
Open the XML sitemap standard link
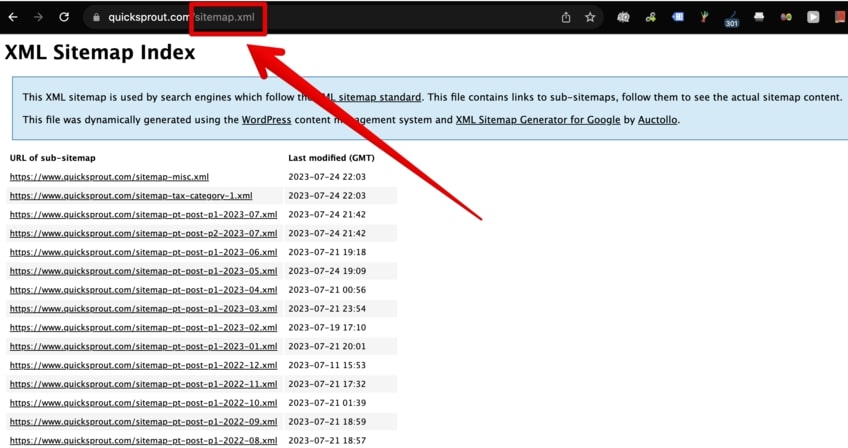369,97
